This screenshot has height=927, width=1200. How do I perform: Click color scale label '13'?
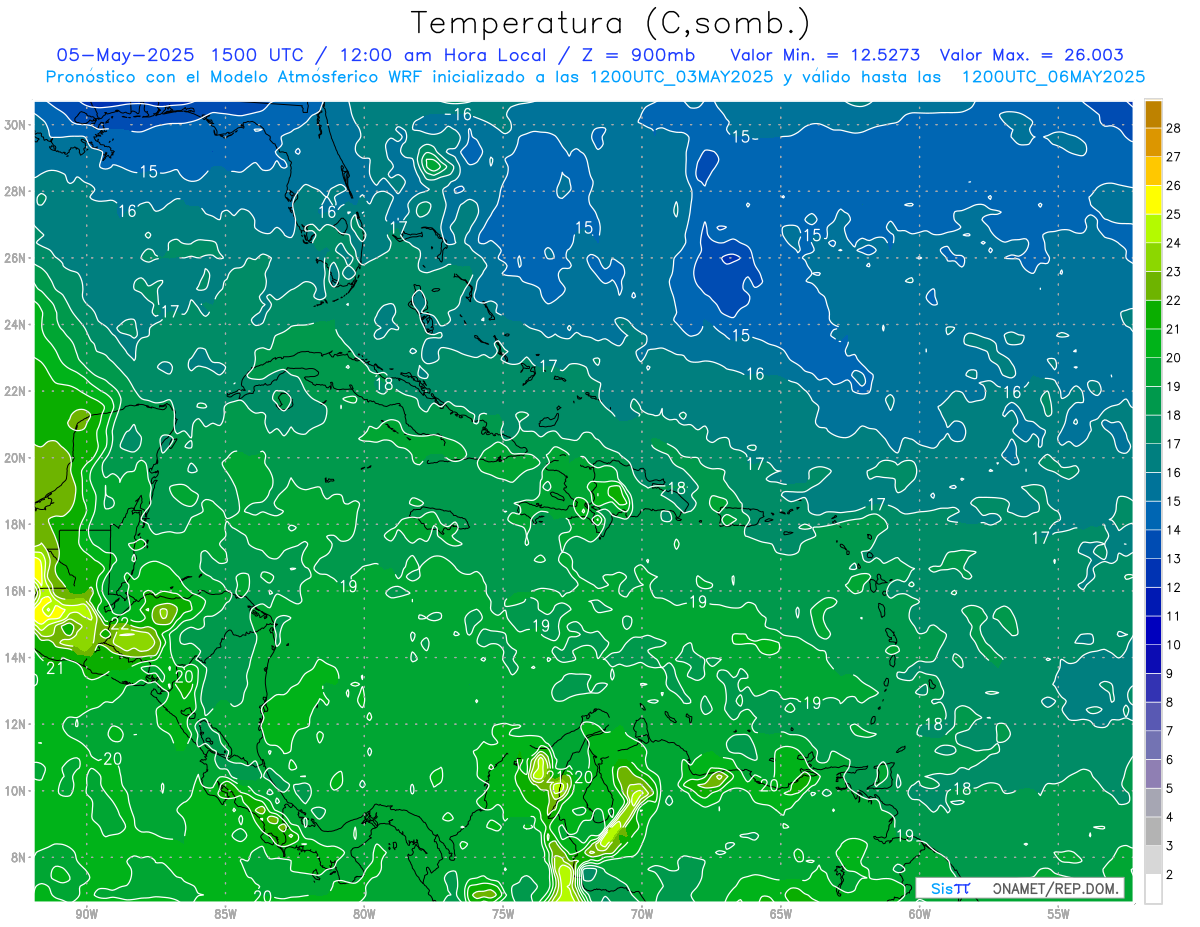click(1174, 559)
